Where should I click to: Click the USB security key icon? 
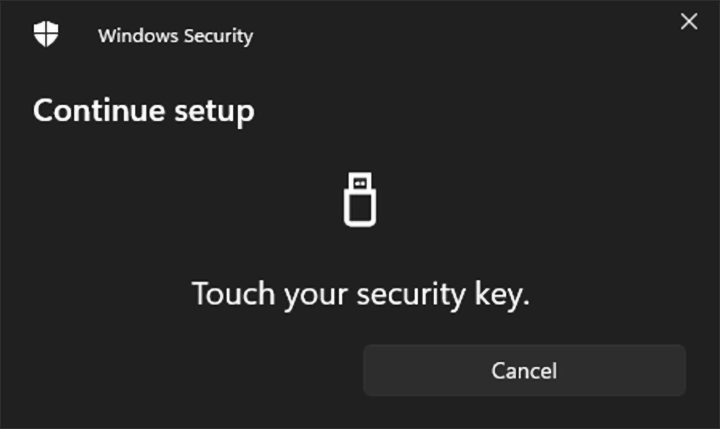[x=360, y=199]
